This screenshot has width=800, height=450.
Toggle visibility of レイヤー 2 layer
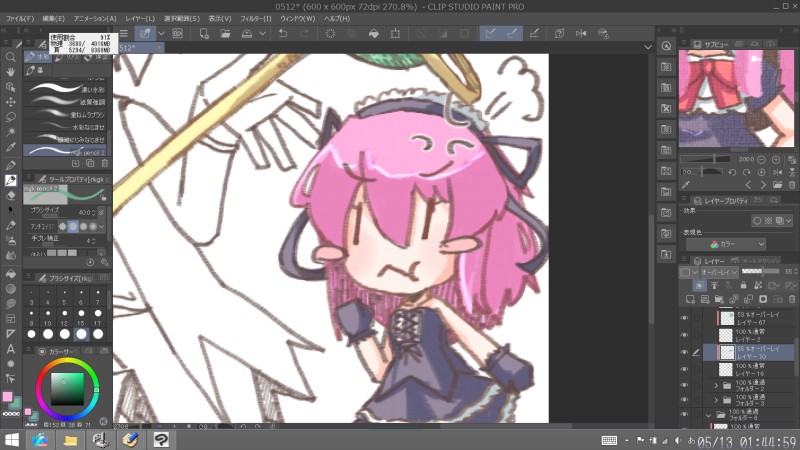pos(684,335)
